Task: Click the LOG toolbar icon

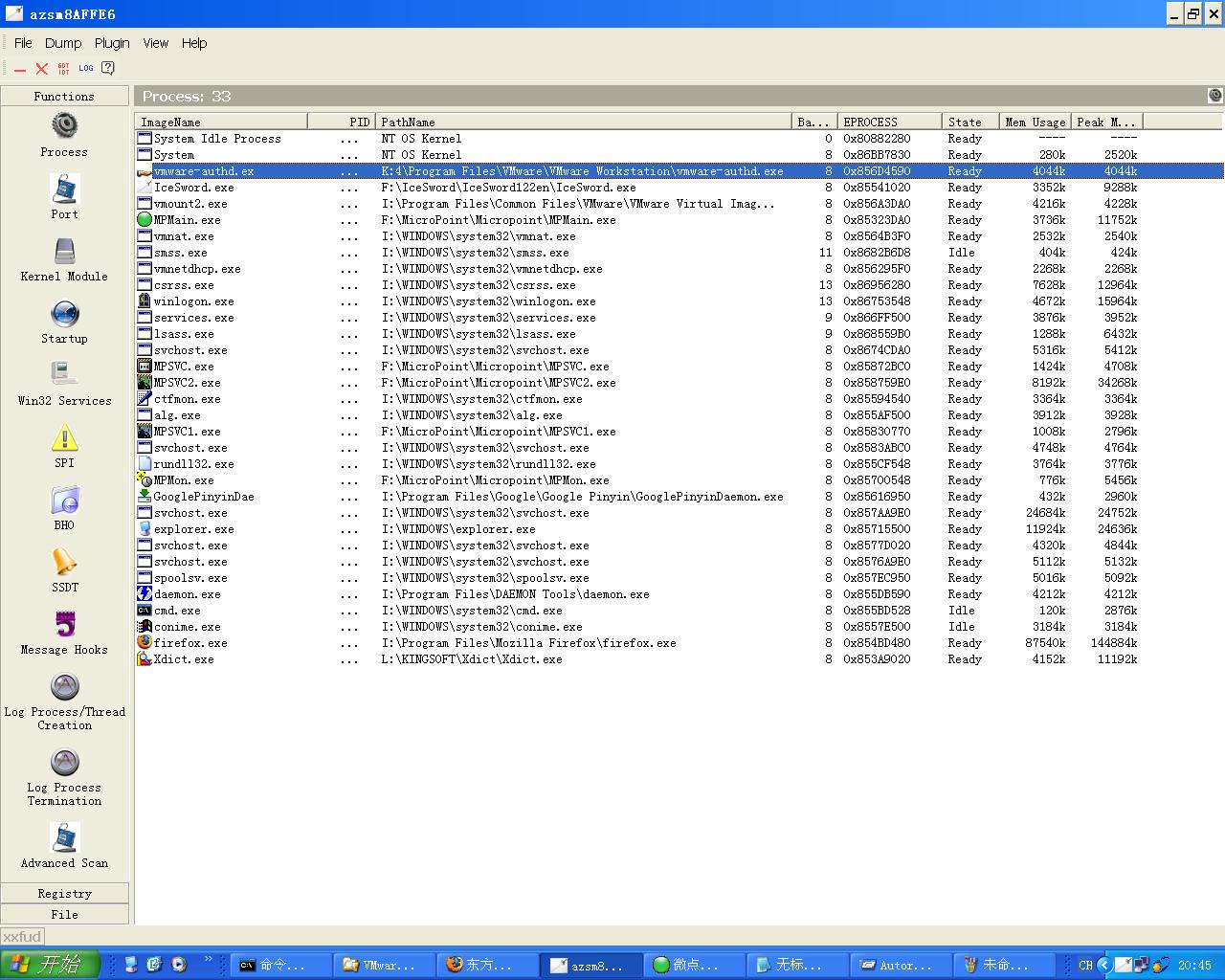Action: pos(86,68)
